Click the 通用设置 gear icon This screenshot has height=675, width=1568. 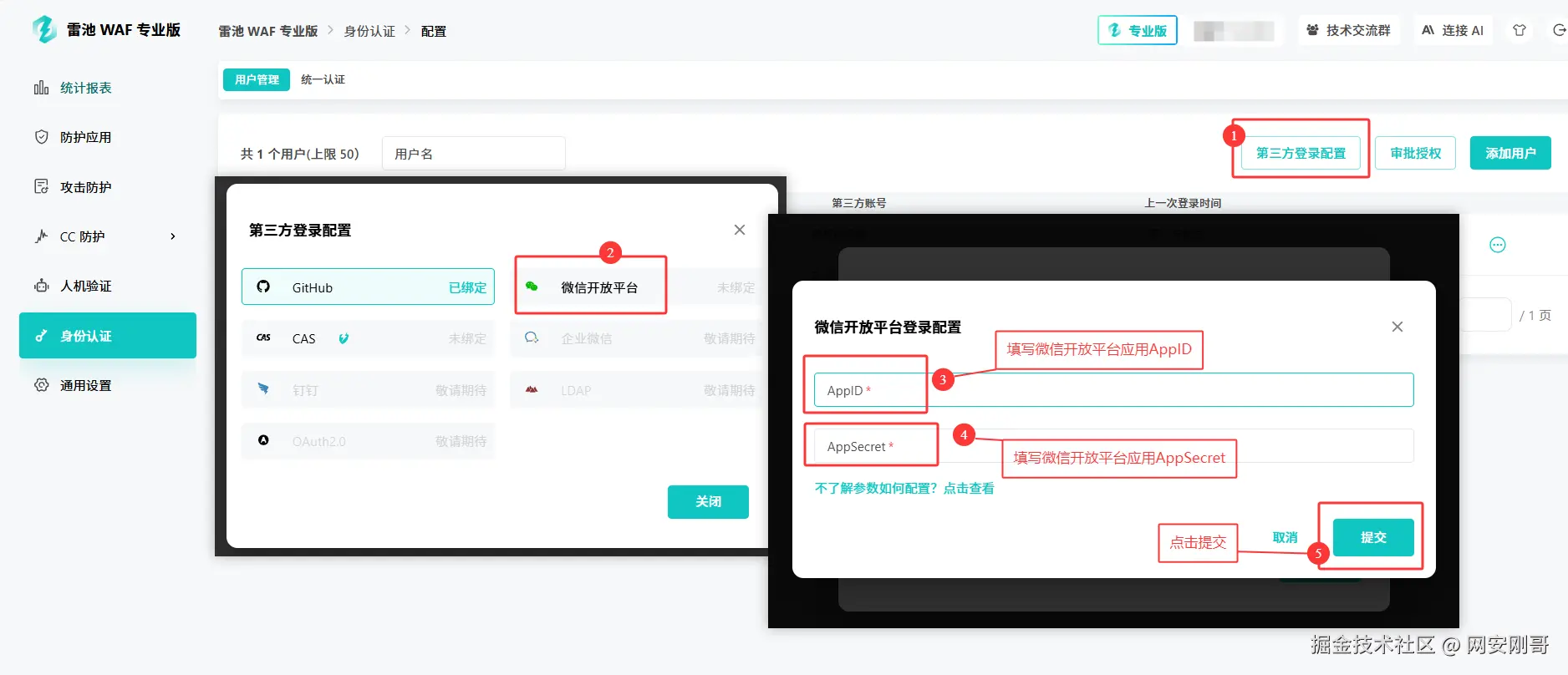pyautogui.click(x=41, y=385)
